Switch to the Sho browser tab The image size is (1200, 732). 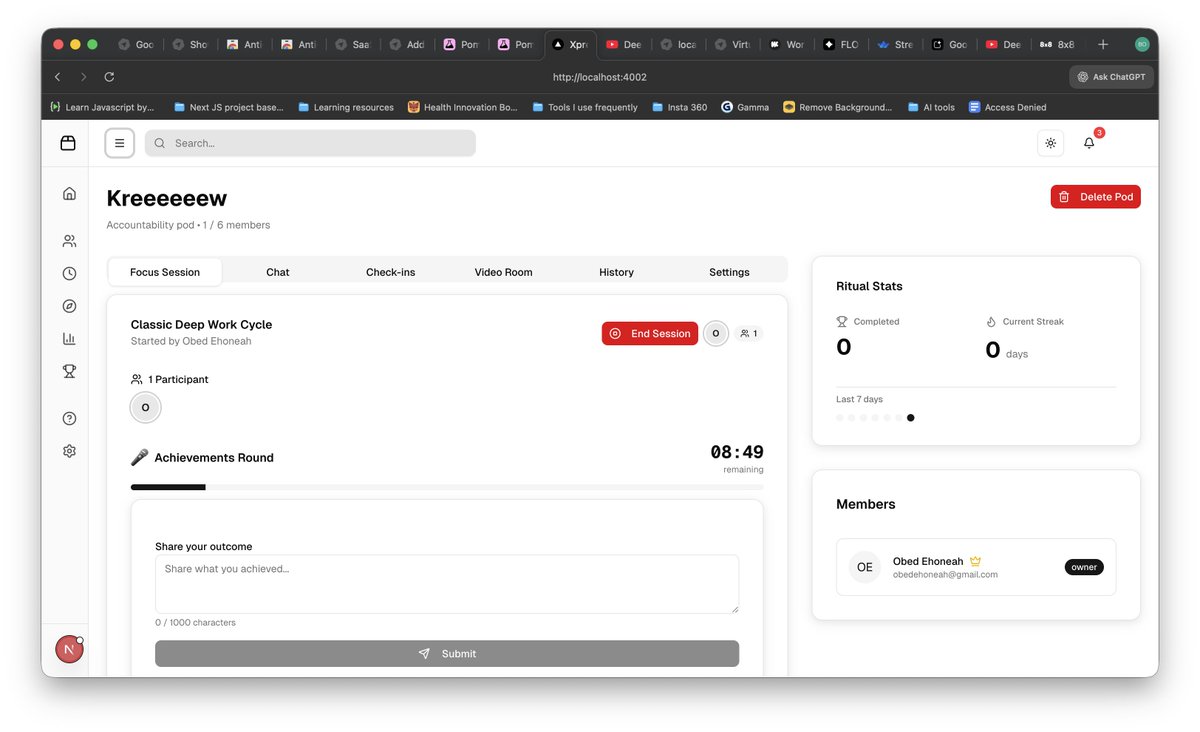tap(188, 44)
